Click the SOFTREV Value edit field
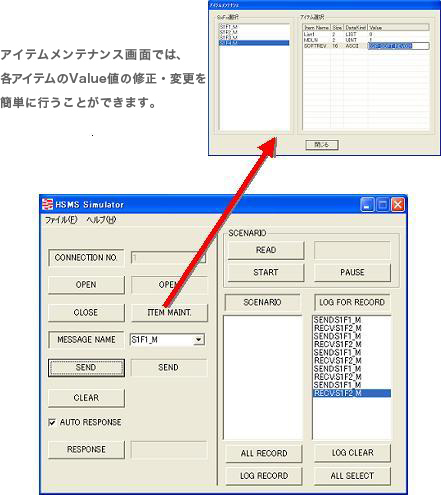This screenshot has height=495, width=441. click(398, 46)
